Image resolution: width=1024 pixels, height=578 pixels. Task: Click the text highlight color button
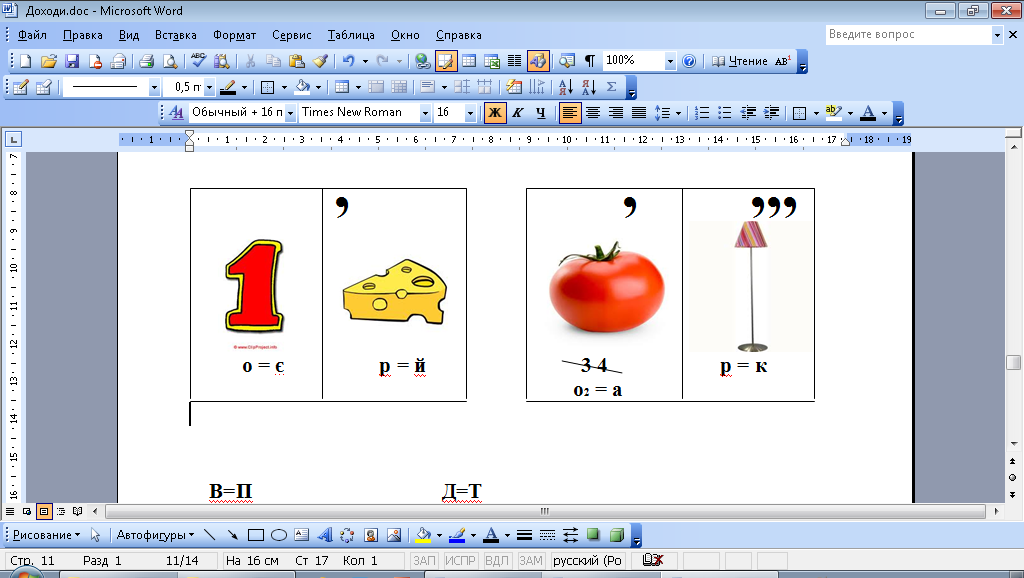[834, 113]
